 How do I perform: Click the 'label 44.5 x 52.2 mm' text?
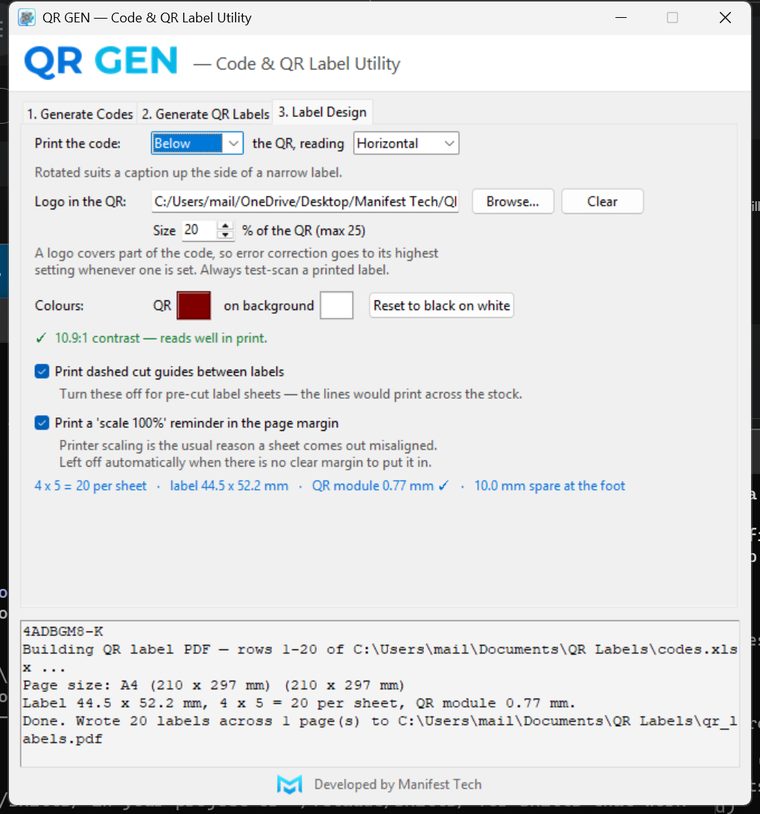[x=229, y=486]
